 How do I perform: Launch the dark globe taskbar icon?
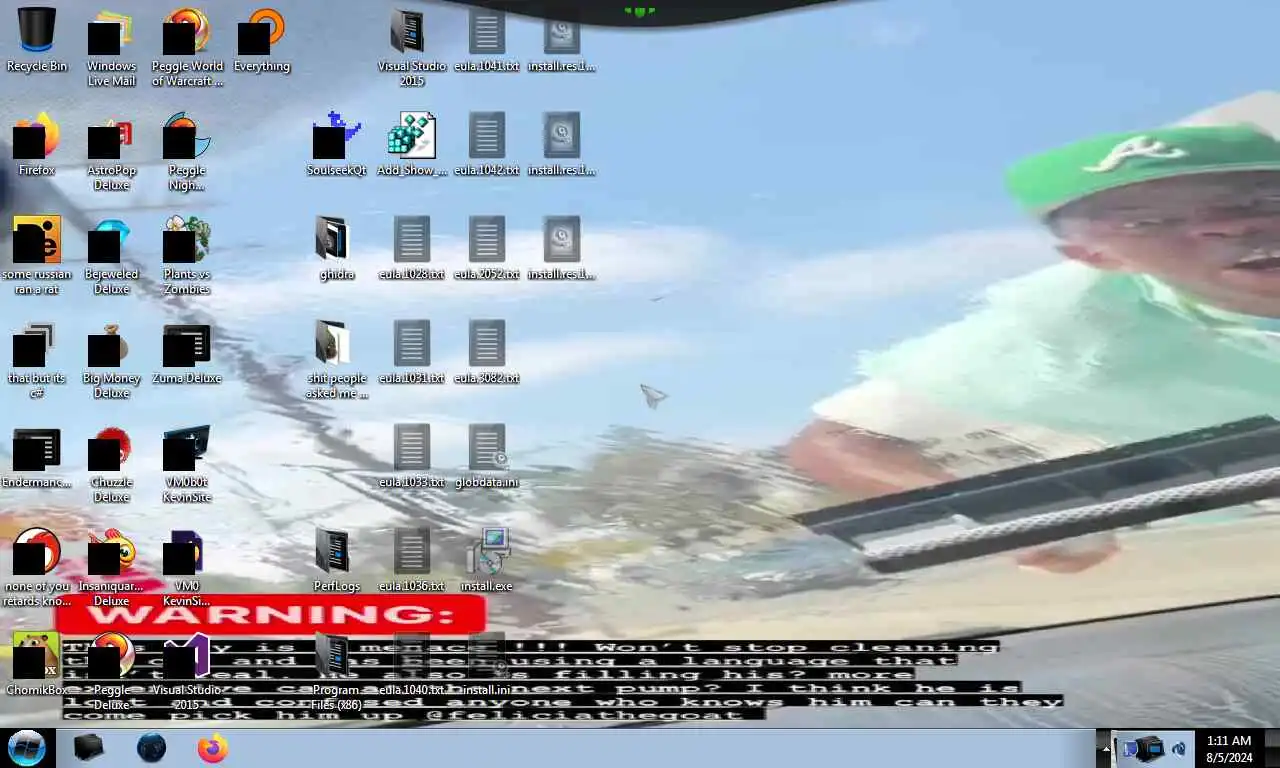tap(151, 748)
